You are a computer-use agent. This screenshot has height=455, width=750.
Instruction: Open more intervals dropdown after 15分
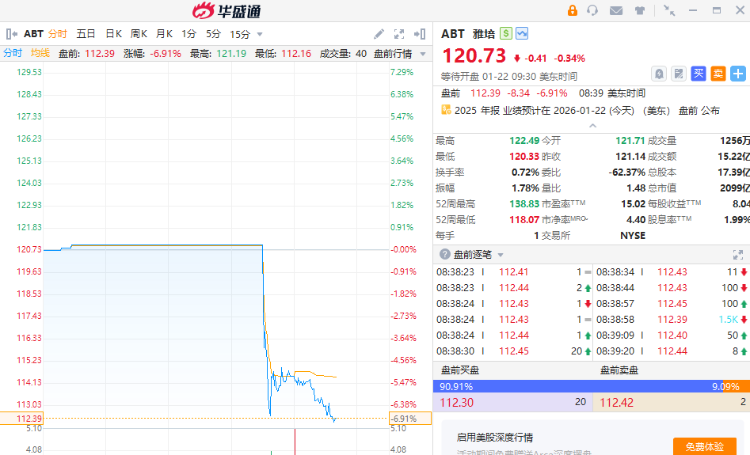coord(260,34)
